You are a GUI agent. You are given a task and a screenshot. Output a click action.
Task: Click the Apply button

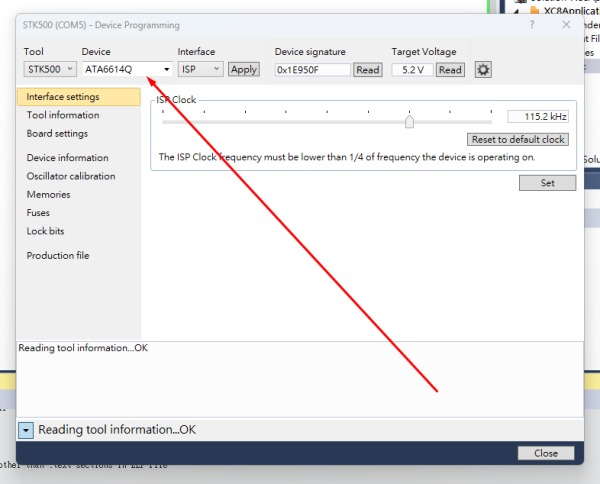click(x=244, y=70)
